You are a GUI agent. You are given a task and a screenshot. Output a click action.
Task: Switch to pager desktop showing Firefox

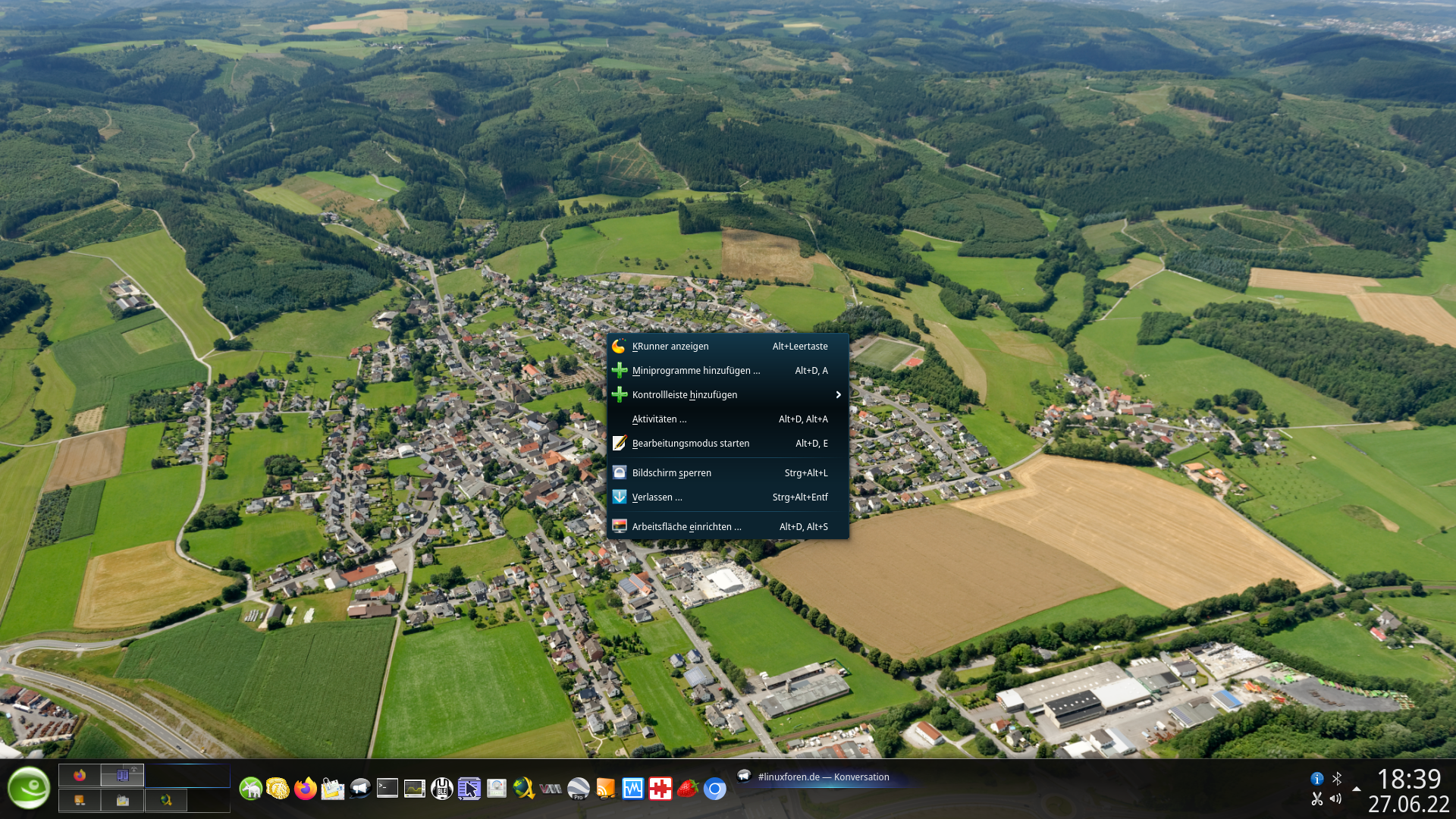[x=80, y=775]
